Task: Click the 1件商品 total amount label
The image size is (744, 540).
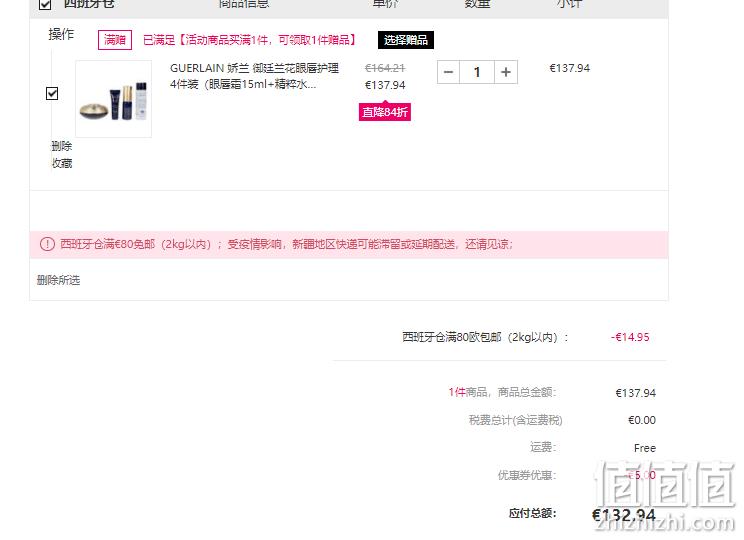Action: [502, 392]
